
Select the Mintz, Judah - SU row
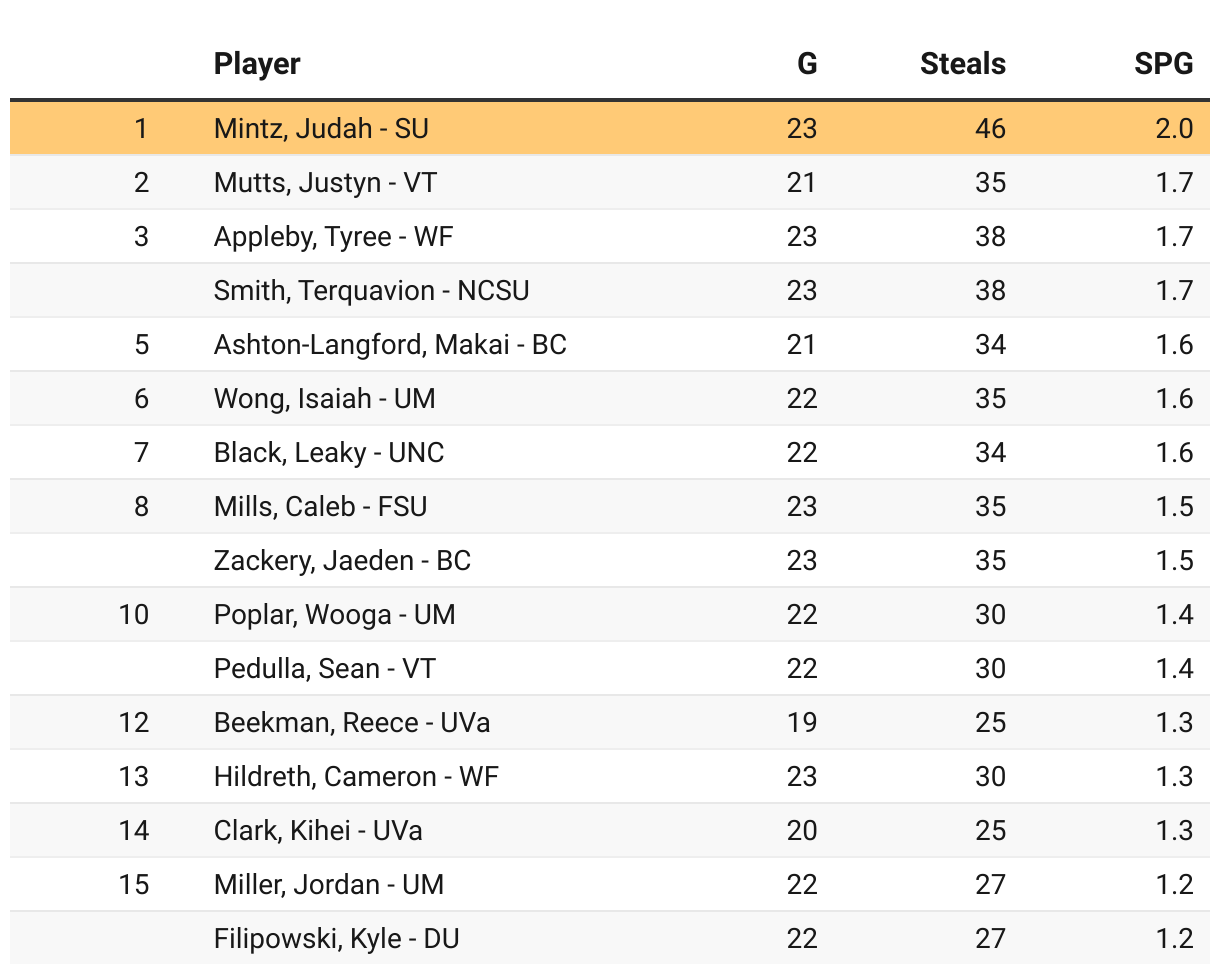pyautogui.click(x=321, y=128)
